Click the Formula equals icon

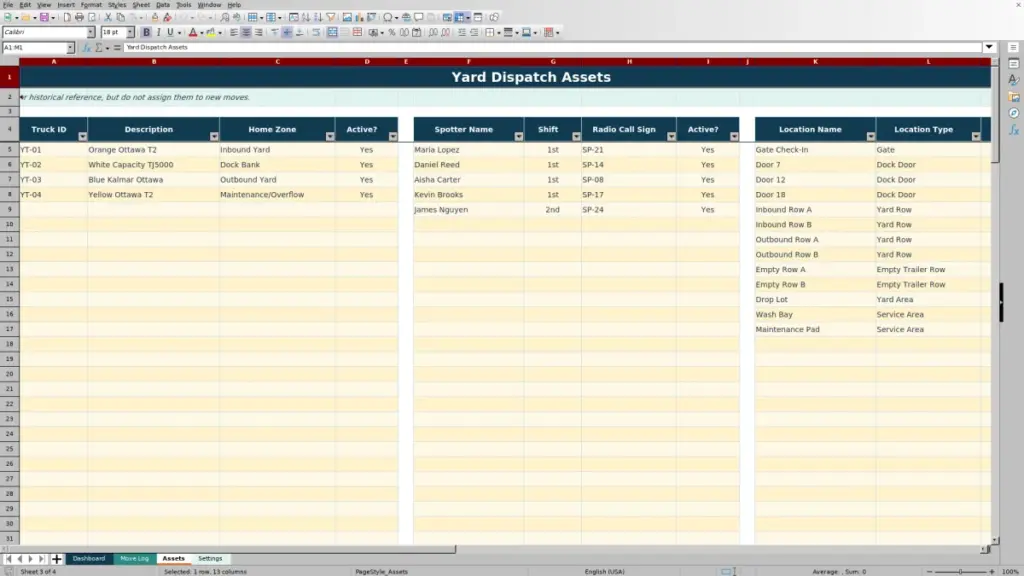click(117, 47)
